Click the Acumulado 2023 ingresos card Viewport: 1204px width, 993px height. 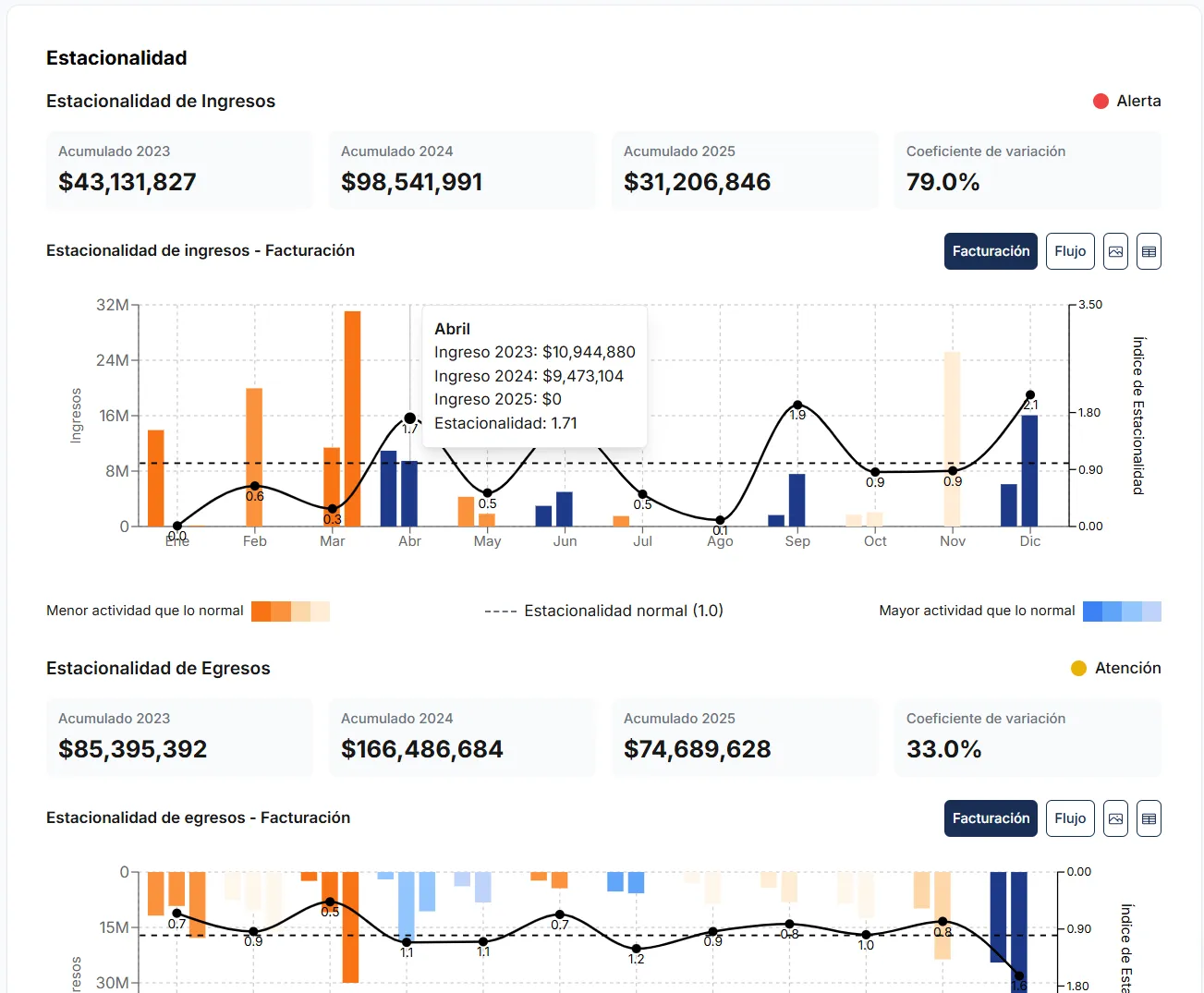pos(178,170)
